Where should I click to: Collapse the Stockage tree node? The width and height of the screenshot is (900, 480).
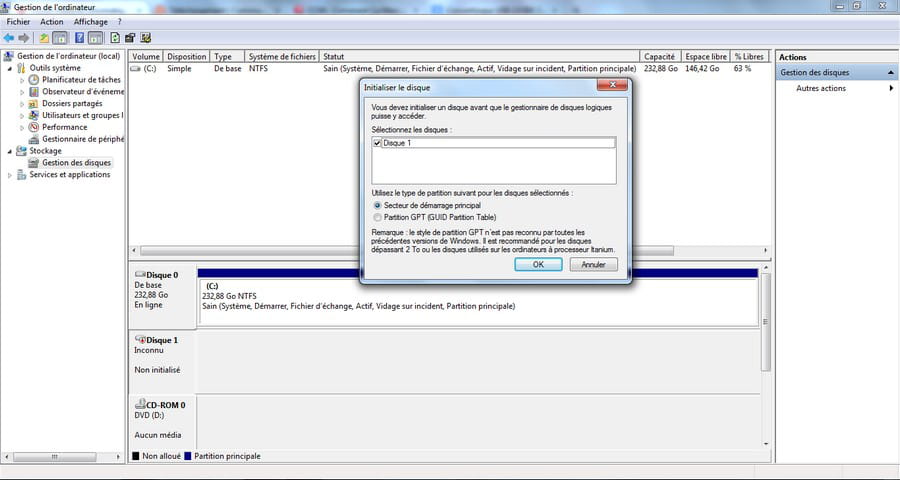(x=10, y=152)
